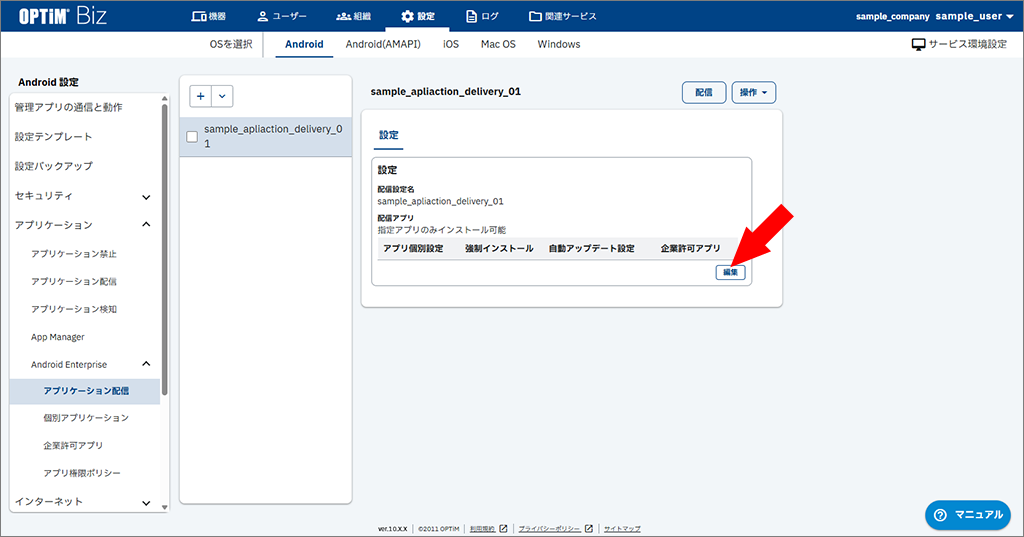
Task: Select the upper アプリケーション配信 above アプリケーション検知
Action: [x=74, y=282]
